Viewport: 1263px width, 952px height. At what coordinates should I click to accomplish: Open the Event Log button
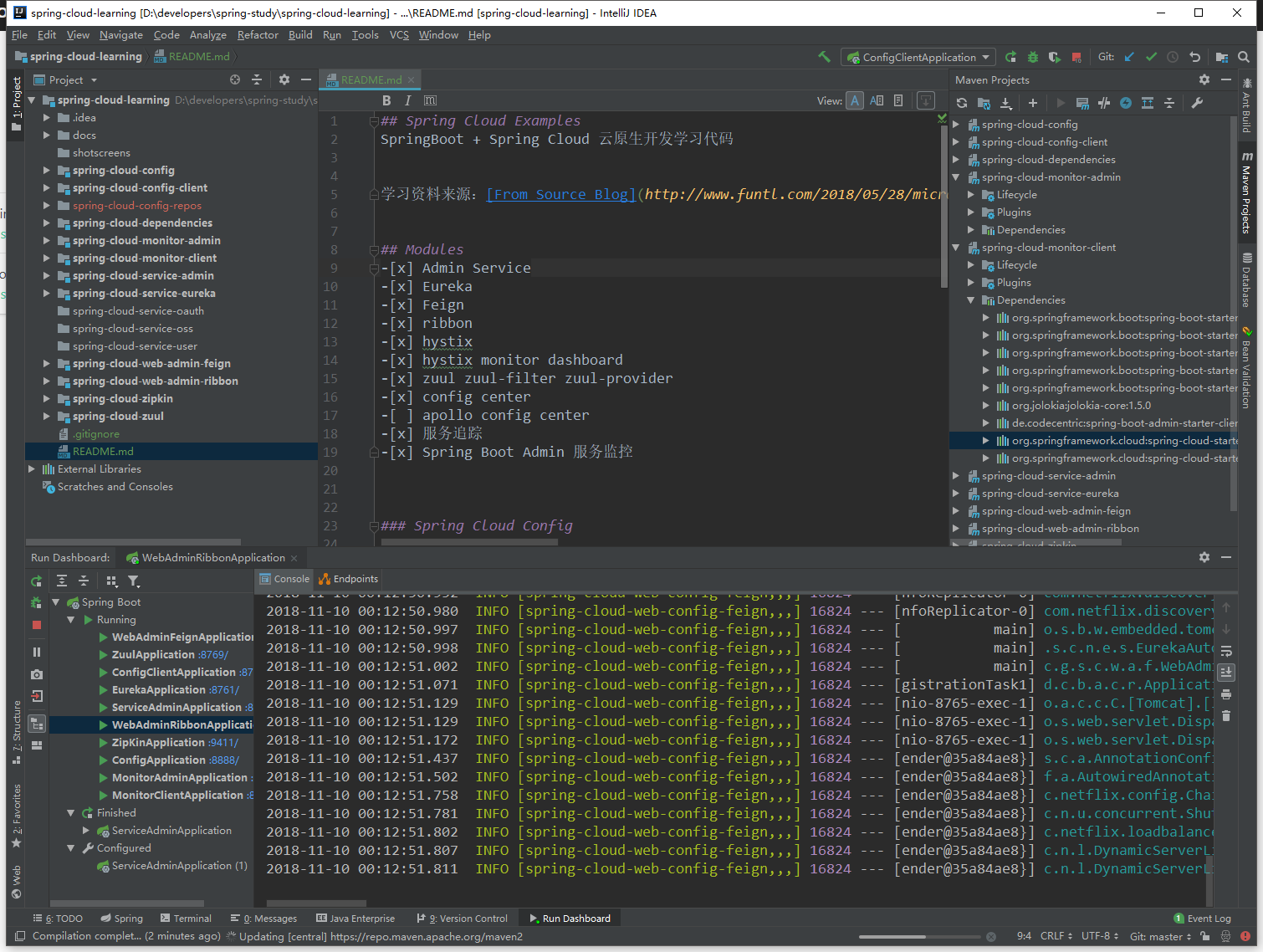tap(1202, 918)
